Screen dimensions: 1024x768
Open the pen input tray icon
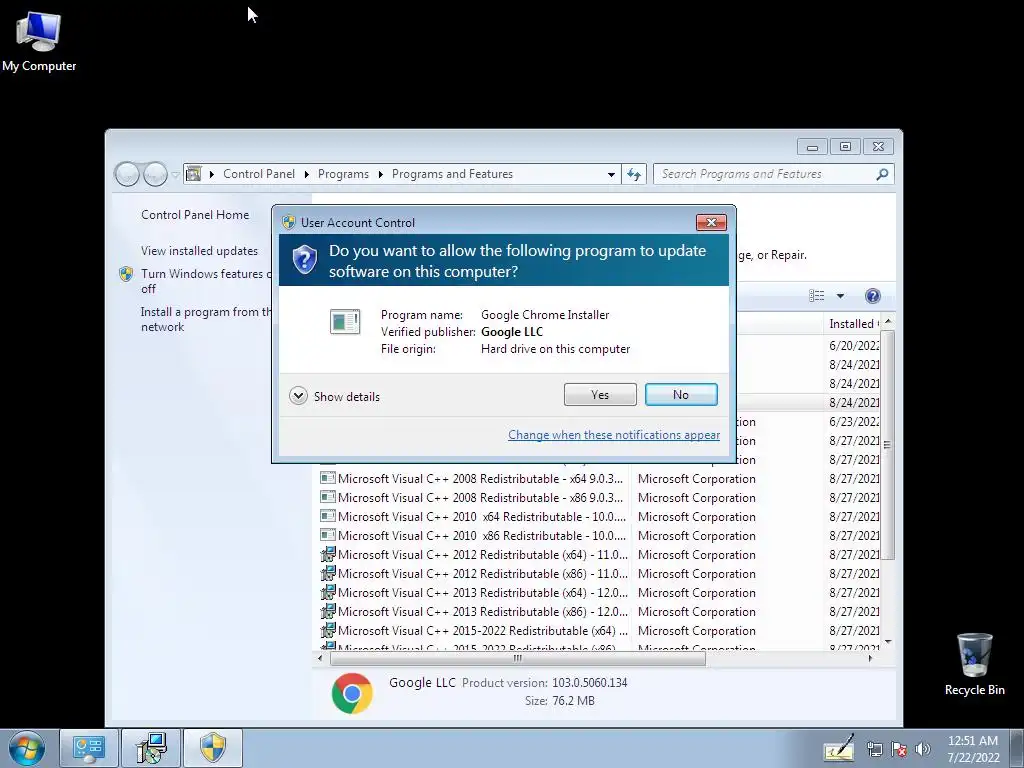(x=839, y=749)
